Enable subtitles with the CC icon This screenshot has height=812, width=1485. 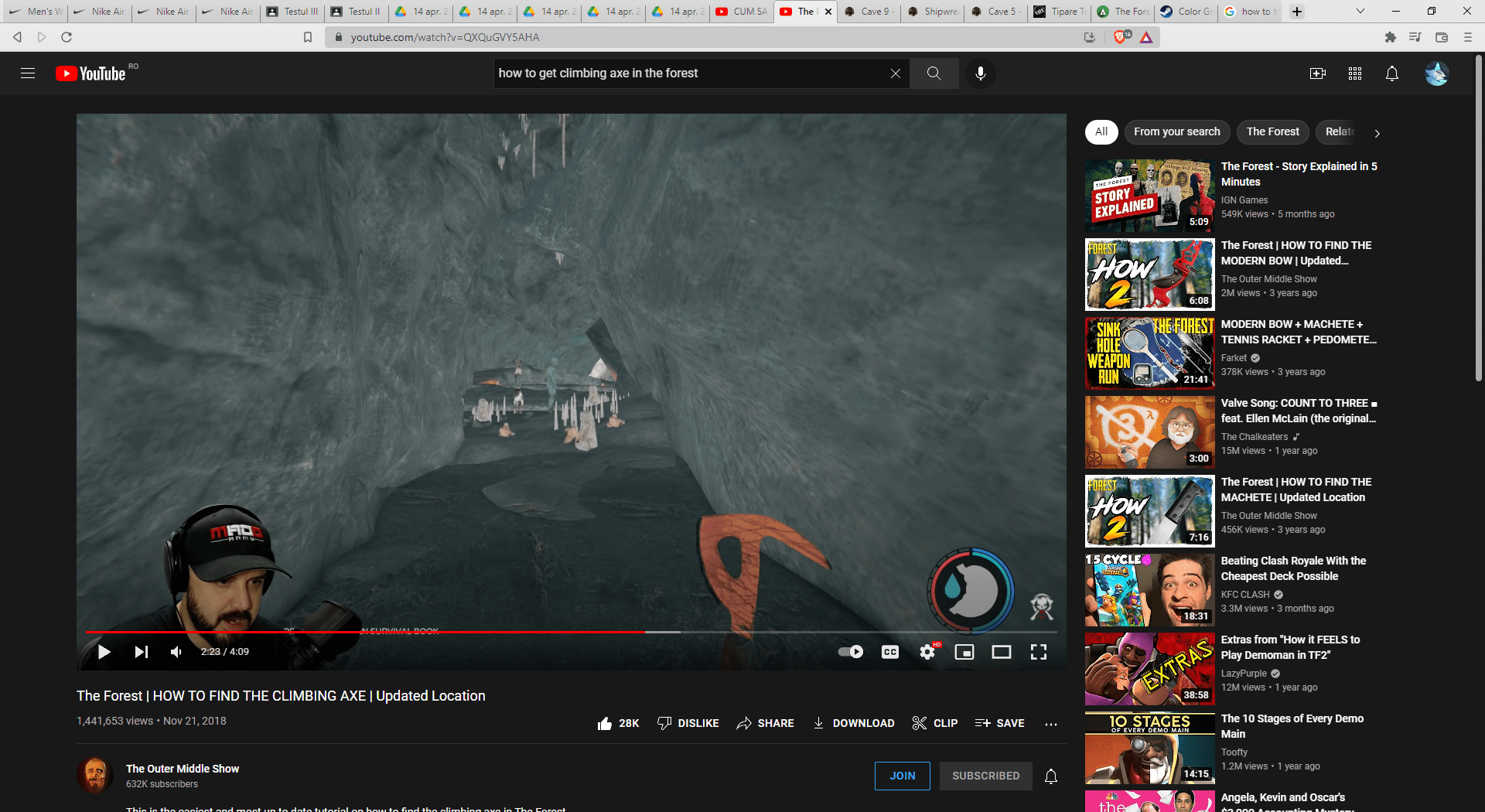[x=891, y=652]
